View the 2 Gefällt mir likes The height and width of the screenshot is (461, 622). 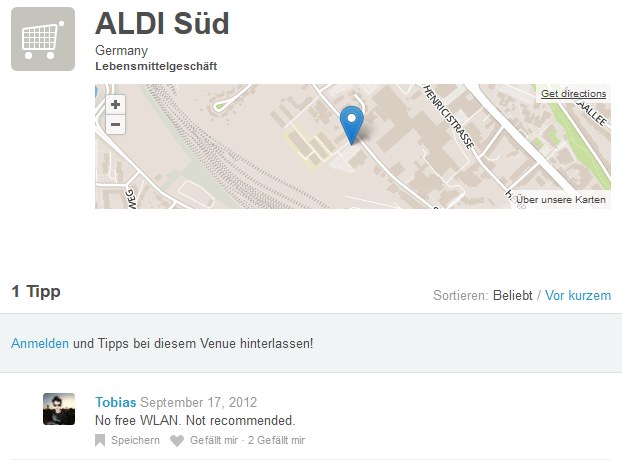point(276,440)
